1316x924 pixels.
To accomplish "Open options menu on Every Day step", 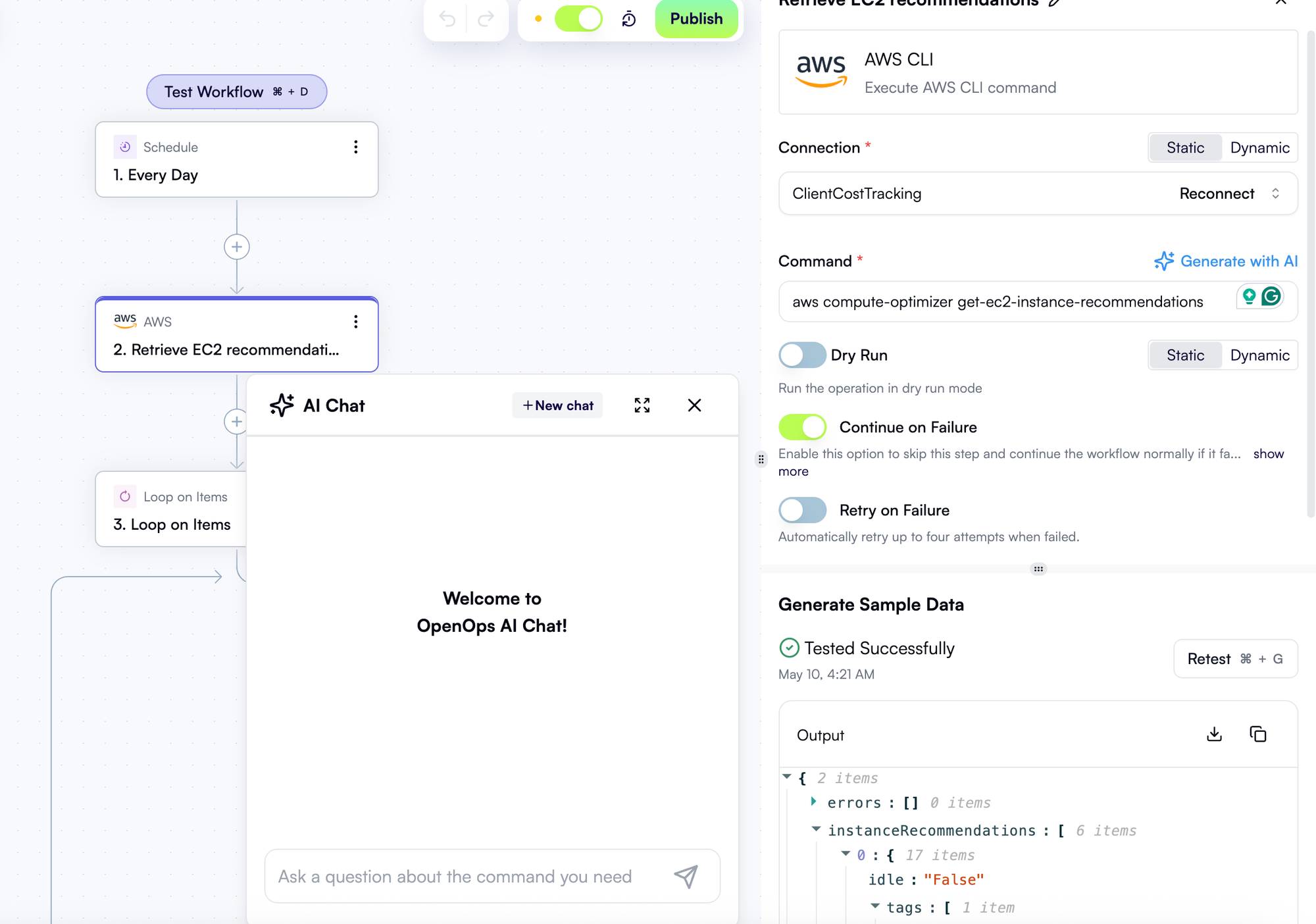I will pyautogui.click(x=356, y=147).
